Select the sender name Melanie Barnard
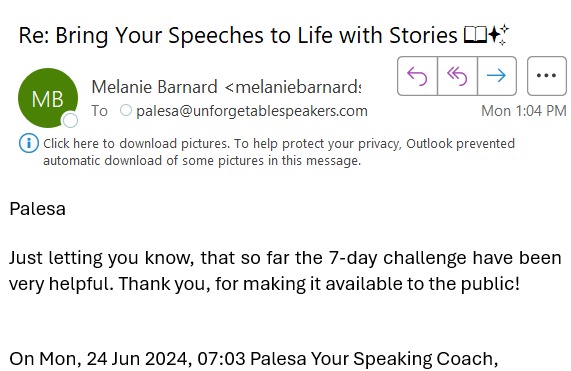The height and width of the screenshot is (371, 571). tap(154, 87)
